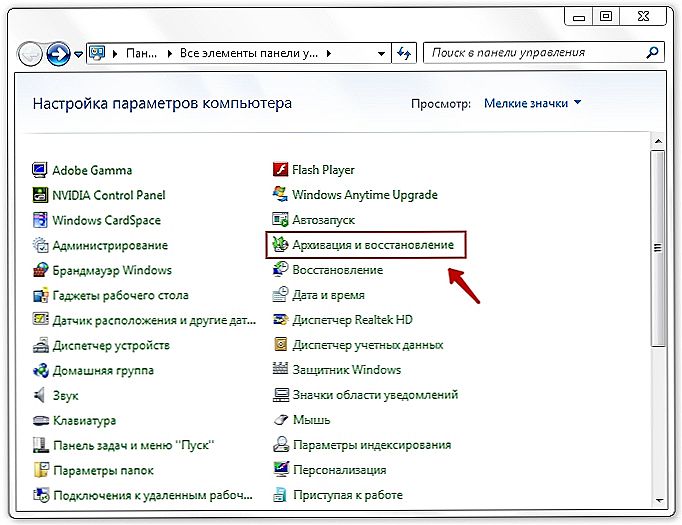Click the search magnifier icon
Image resolution: width=682 pixels, height=525 pixels.
tap(652, 53)
